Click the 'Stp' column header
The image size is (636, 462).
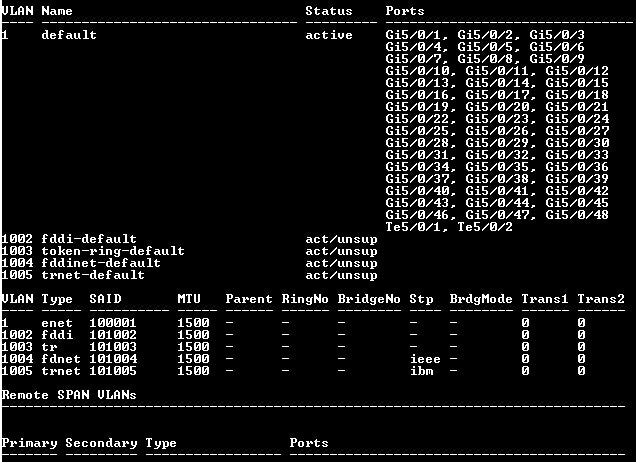421,300
